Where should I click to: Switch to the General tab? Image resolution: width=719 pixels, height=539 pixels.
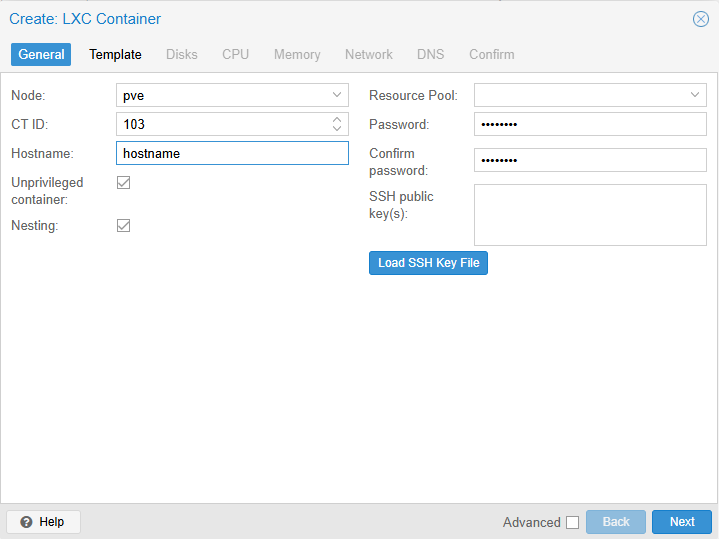coord(41,55)
